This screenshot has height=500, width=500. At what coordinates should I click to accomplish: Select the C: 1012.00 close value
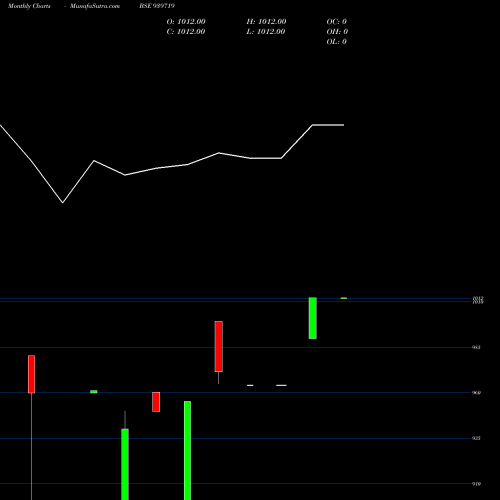coord(186,32)
